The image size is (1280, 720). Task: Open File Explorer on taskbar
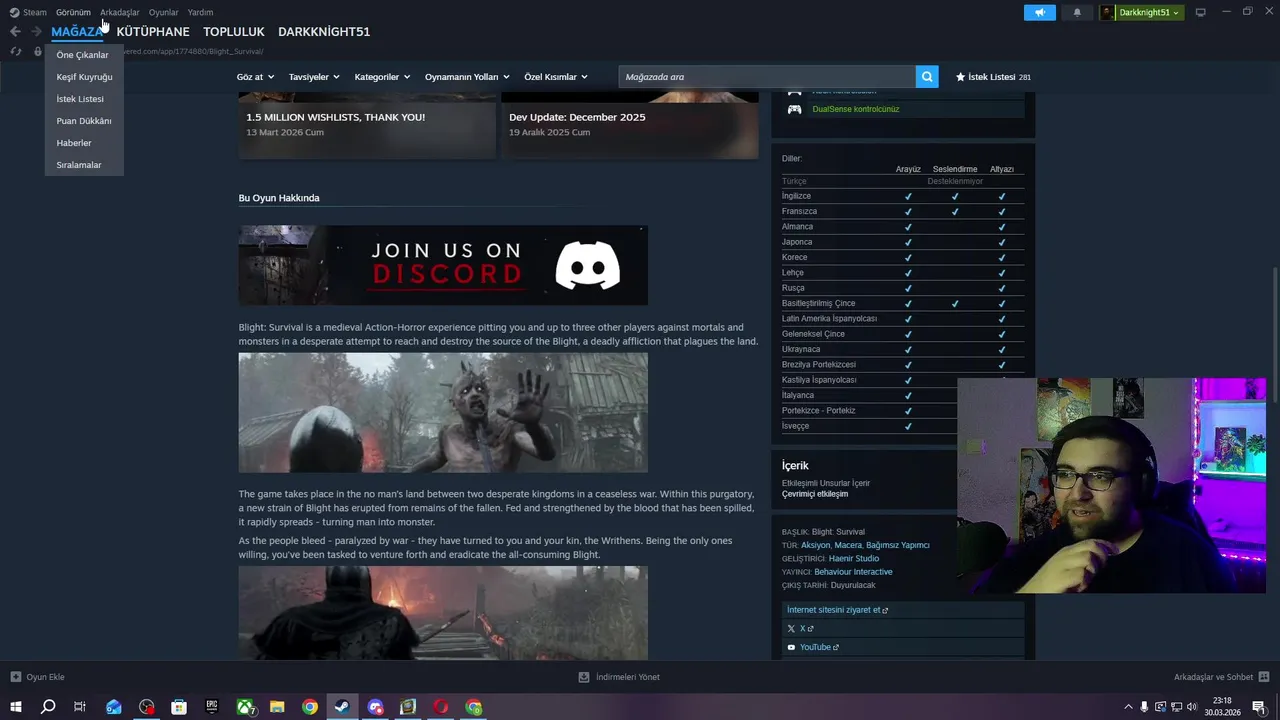(277, 707)
